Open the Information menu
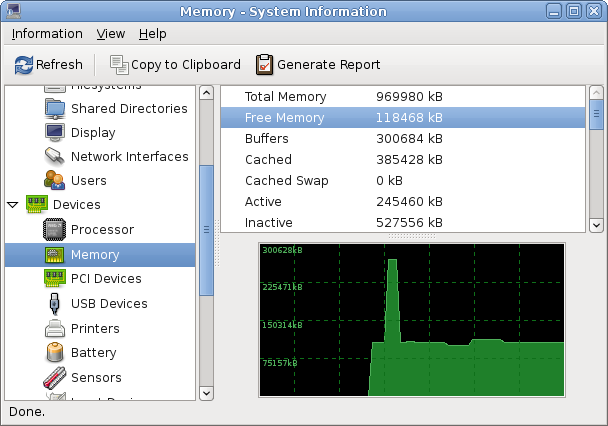Viewport: 608px width, 426px height. [x=47, y=34]
